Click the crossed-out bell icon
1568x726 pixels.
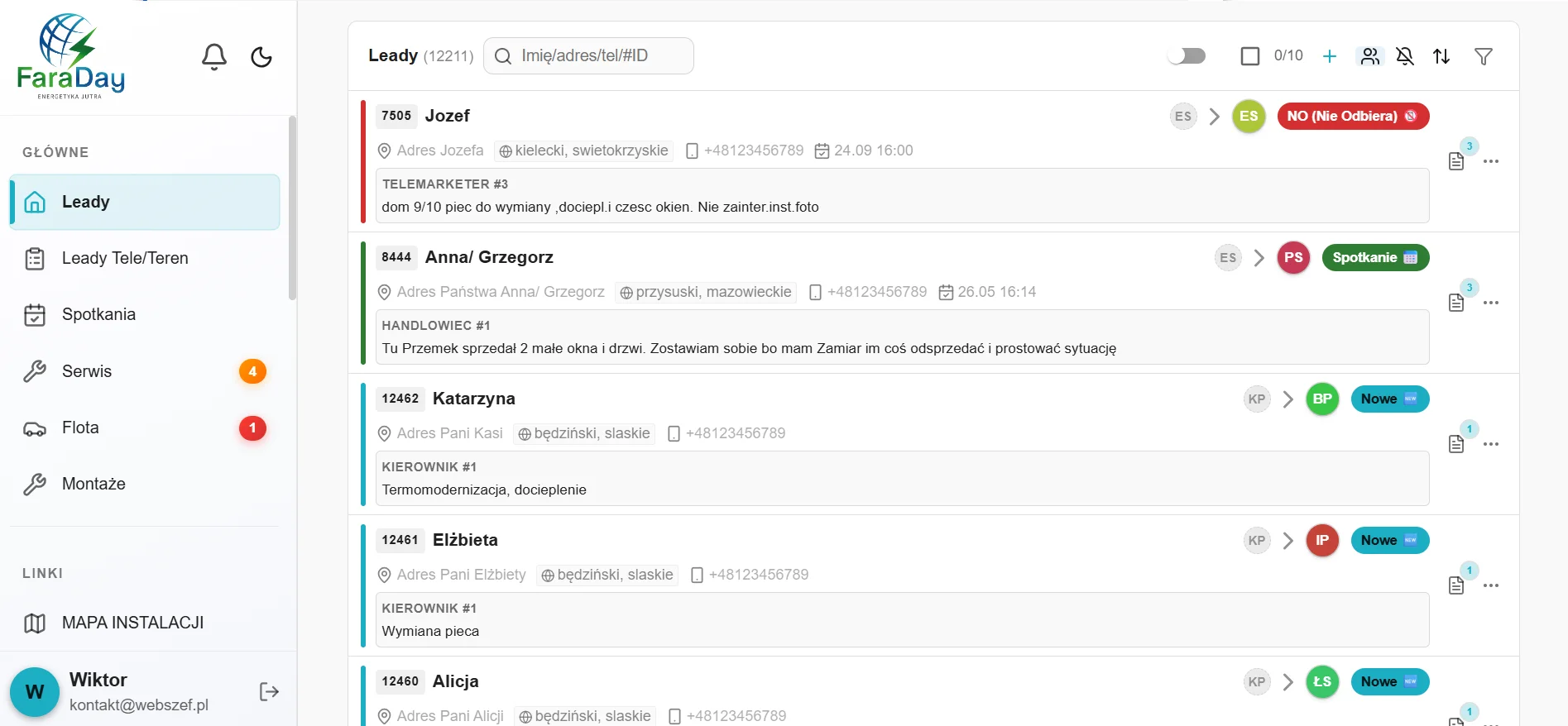tap(1405, 56)
